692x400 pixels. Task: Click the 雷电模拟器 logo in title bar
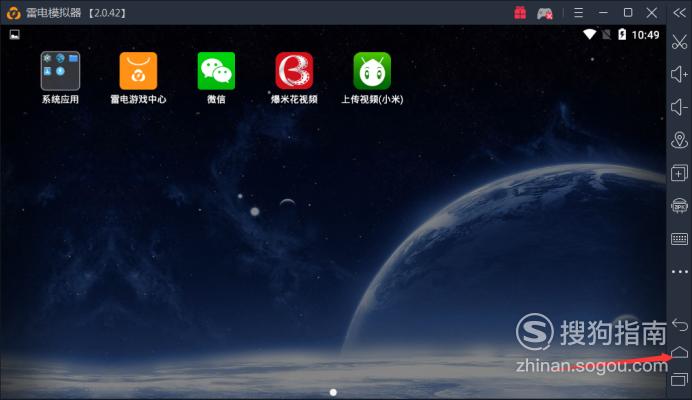(x=13, y=13)
